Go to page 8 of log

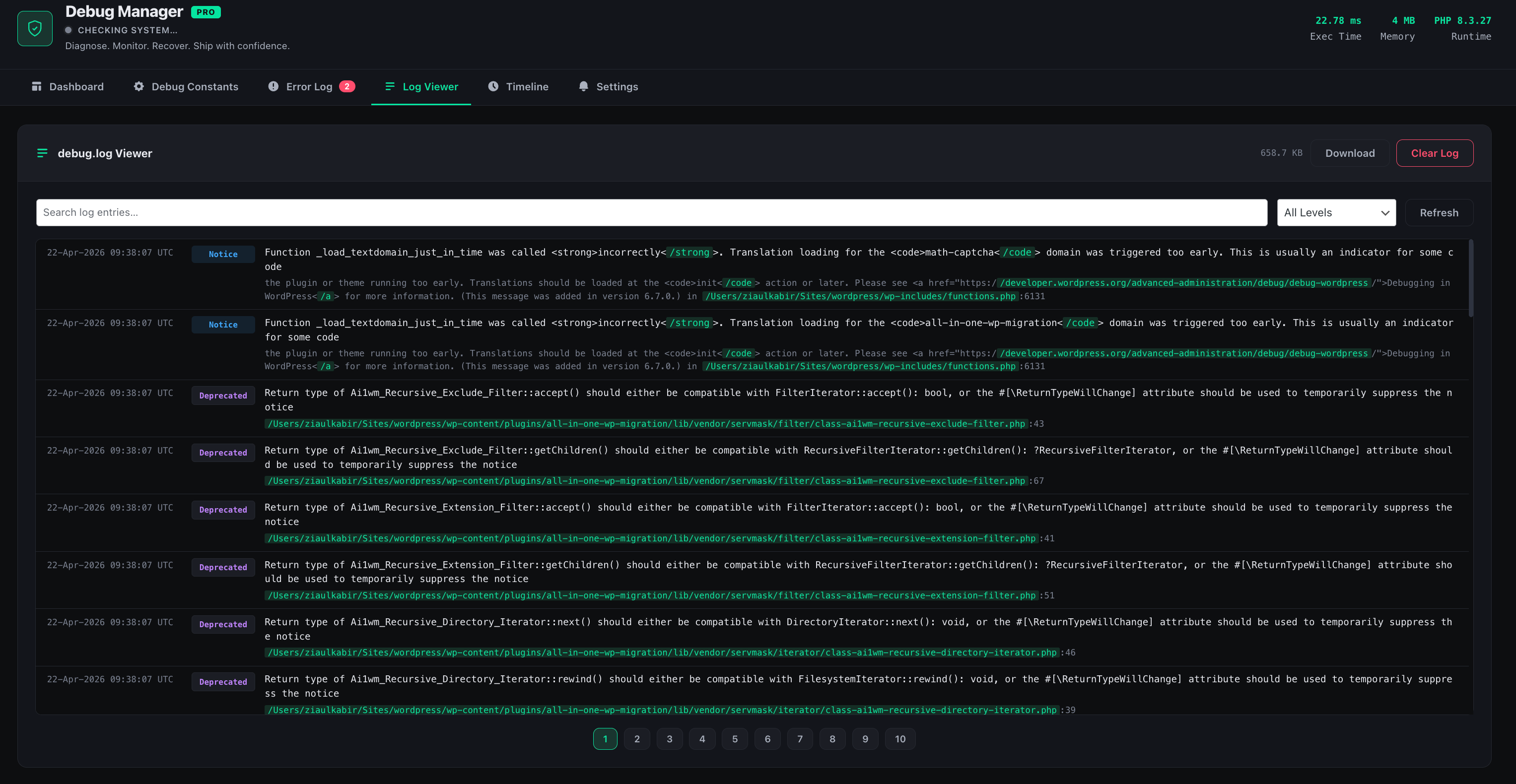[x=832, y=739]
